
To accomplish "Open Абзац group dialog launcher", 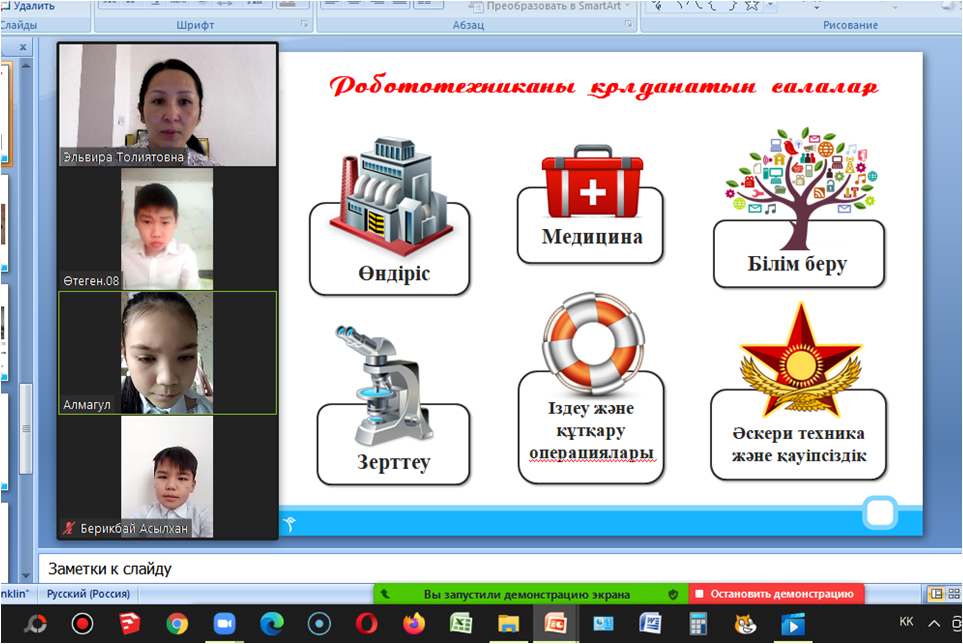I will tap(628, 24).
